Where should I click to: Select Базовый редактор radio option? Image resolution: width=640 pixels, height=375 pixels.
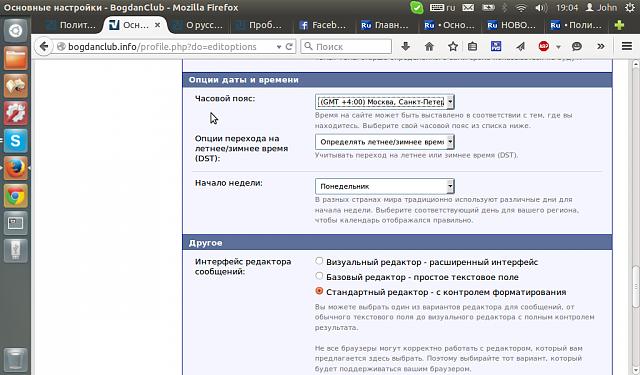click(319, 276)
